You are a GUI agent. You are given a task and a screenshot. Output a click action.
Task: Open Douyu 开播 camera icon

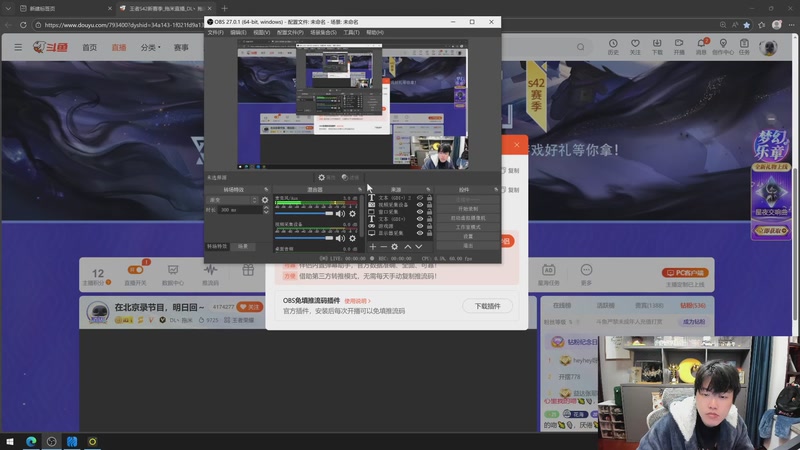click(x=679, y=47)
